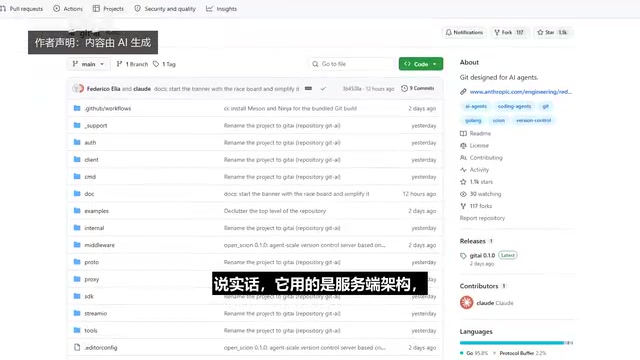
Task: Click the commit status checkmark icon
Action: [x=323, y=89]
